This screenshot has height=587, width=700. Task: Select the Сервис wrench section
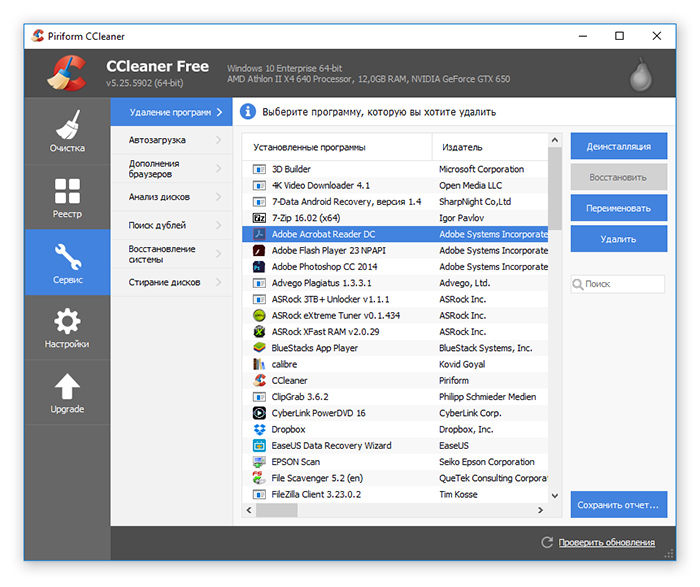[x=67, y=262]
